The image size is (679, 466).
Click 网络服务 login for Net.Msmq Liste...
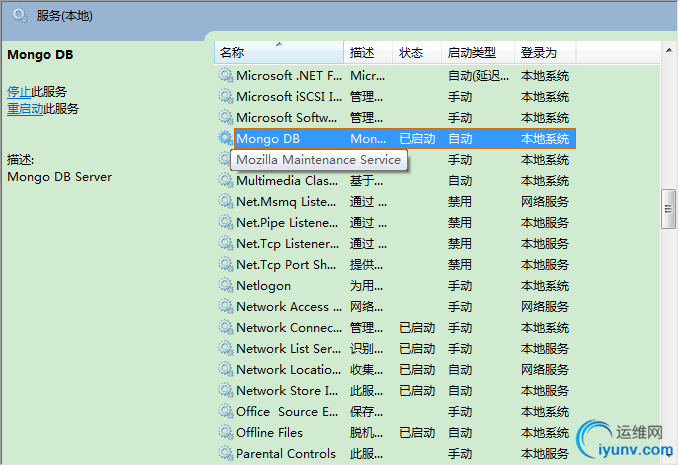coord(544,201)
